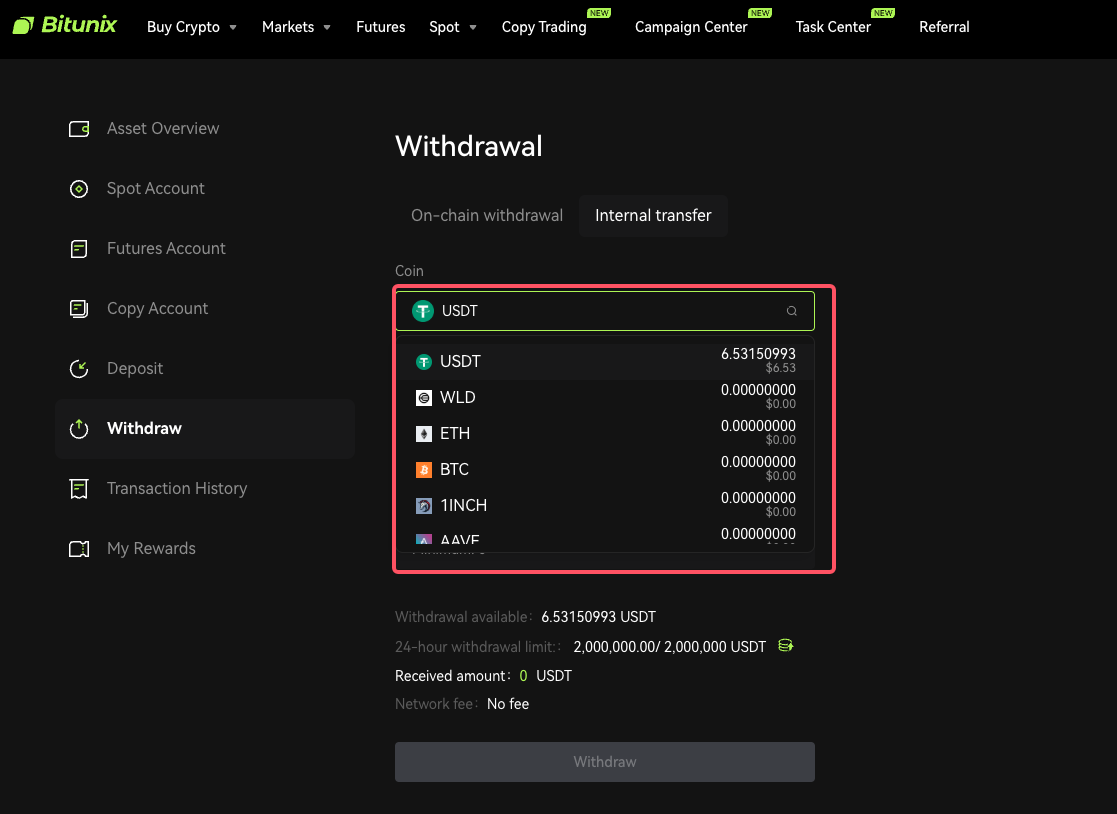1117x814 pixels.
Task: Click the Bitunix logo
Action: pos(64,26)
